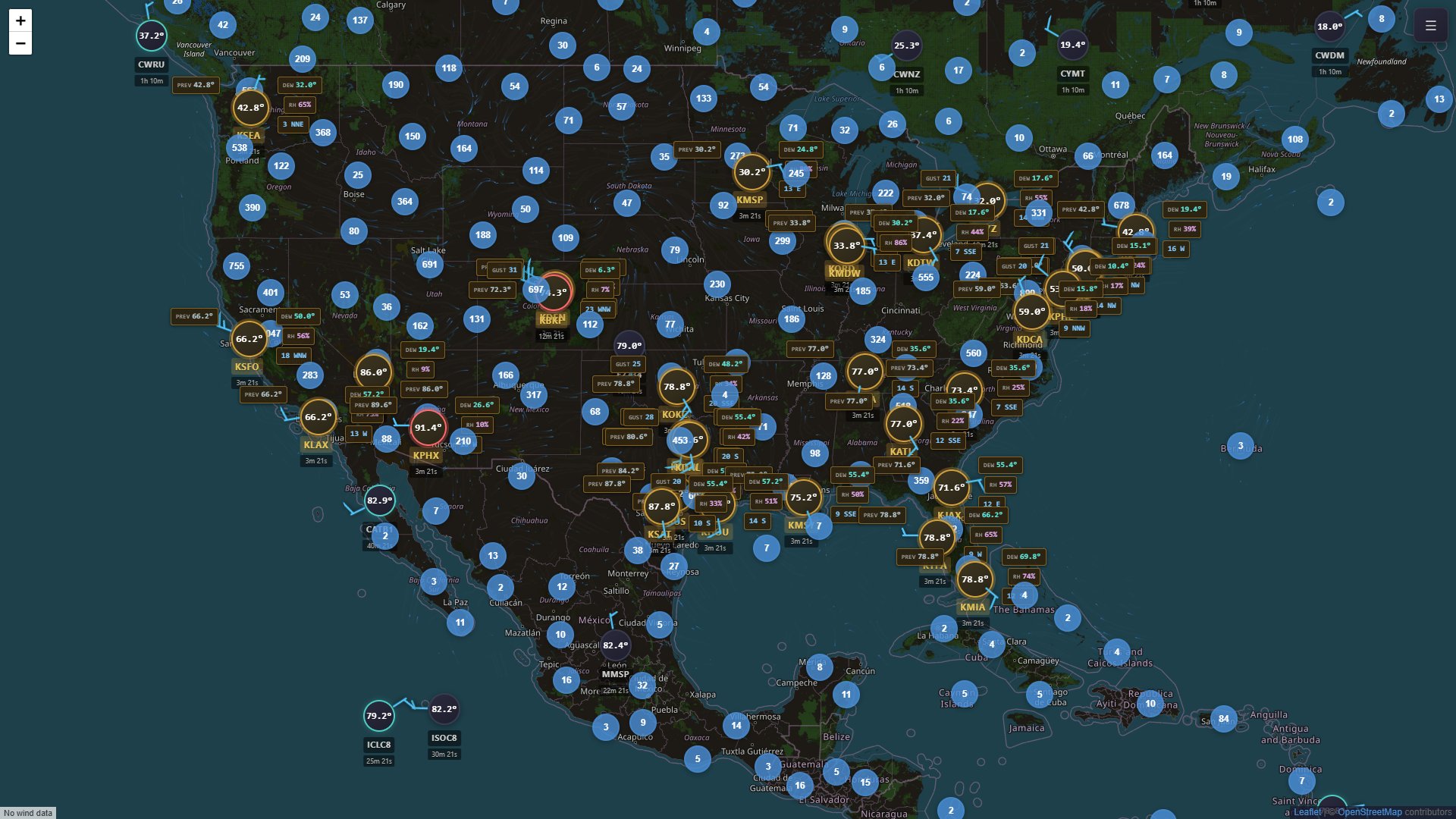Screen dimensions: 1456x819
Task: Select the KLAX station marker
Action: (317, 417)
